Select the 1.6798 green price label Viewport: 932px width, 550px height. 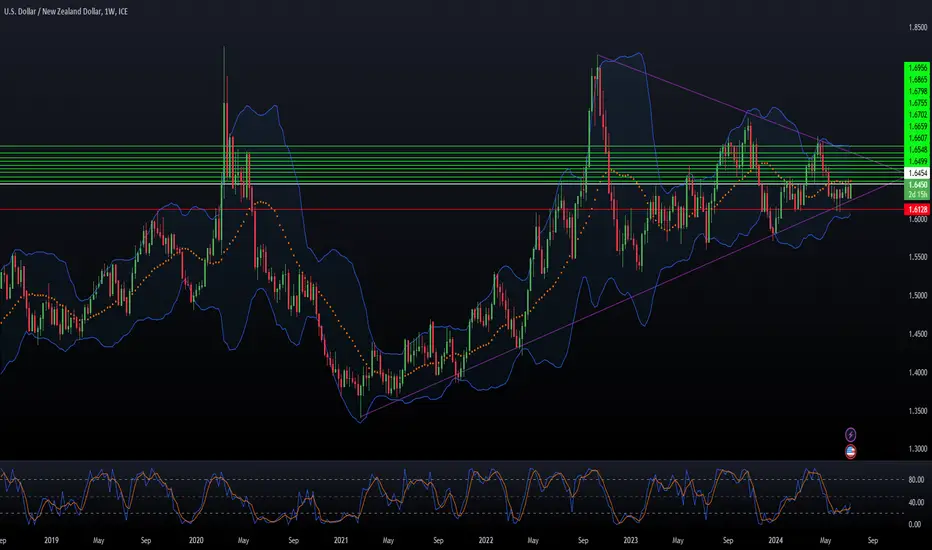pos(917,92)
